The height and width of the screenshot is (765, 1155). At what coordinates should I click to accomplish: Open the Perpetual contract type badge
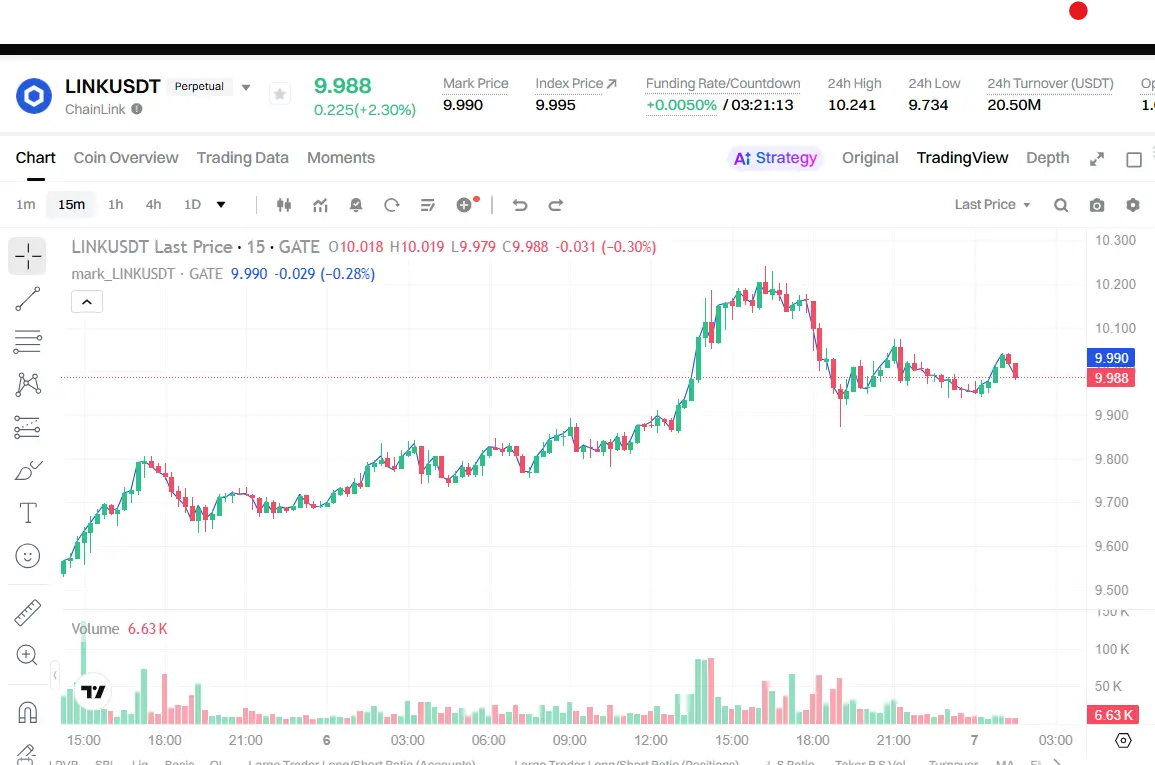199,86
